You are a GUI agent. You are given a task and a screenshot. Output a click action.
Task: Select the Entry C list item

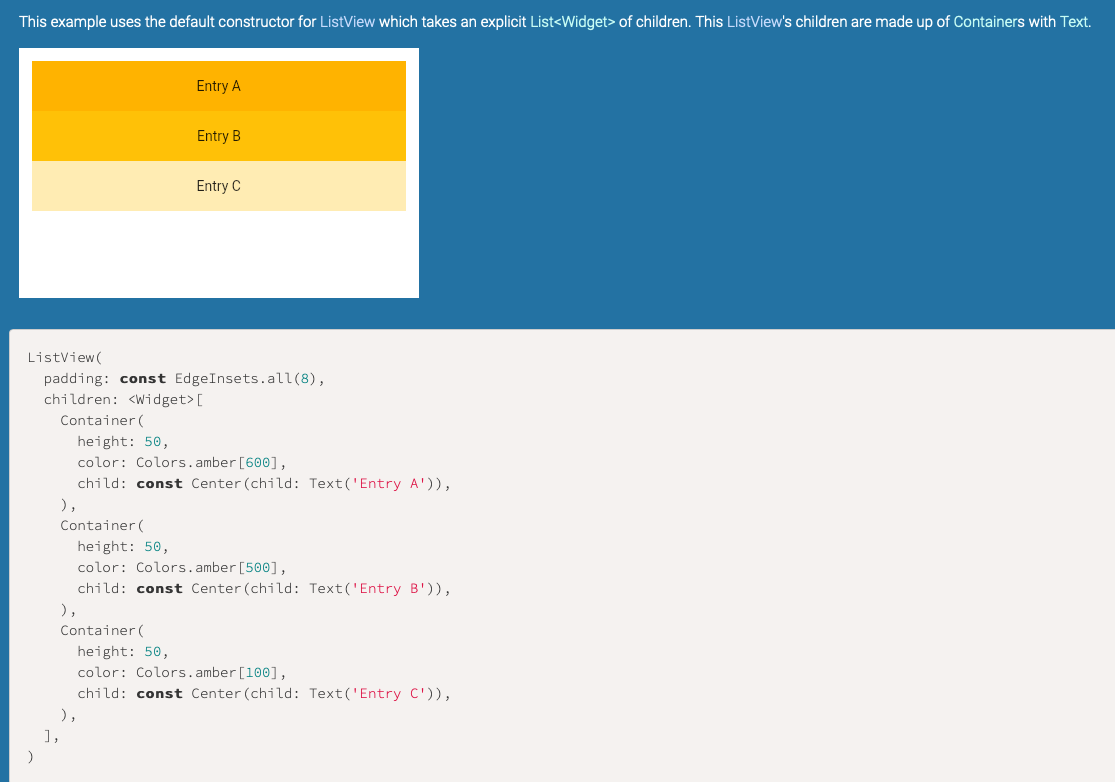click(x=218, y=186)
